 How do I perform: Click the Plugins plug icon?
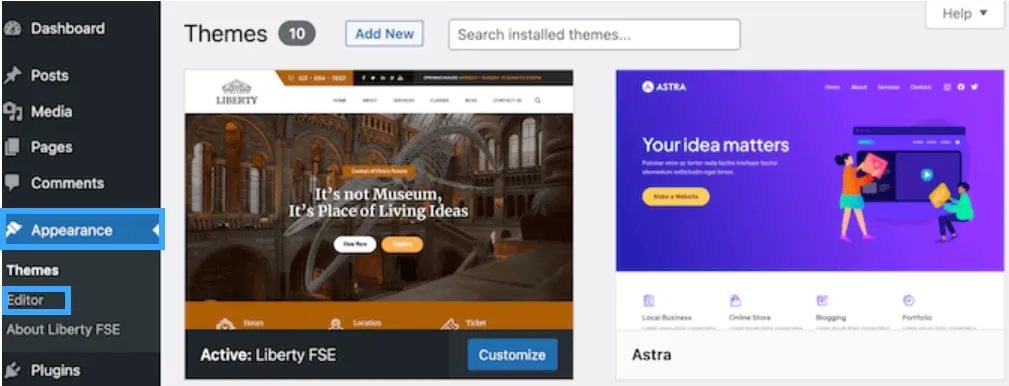pyautogui.click(x=13, y=371)
